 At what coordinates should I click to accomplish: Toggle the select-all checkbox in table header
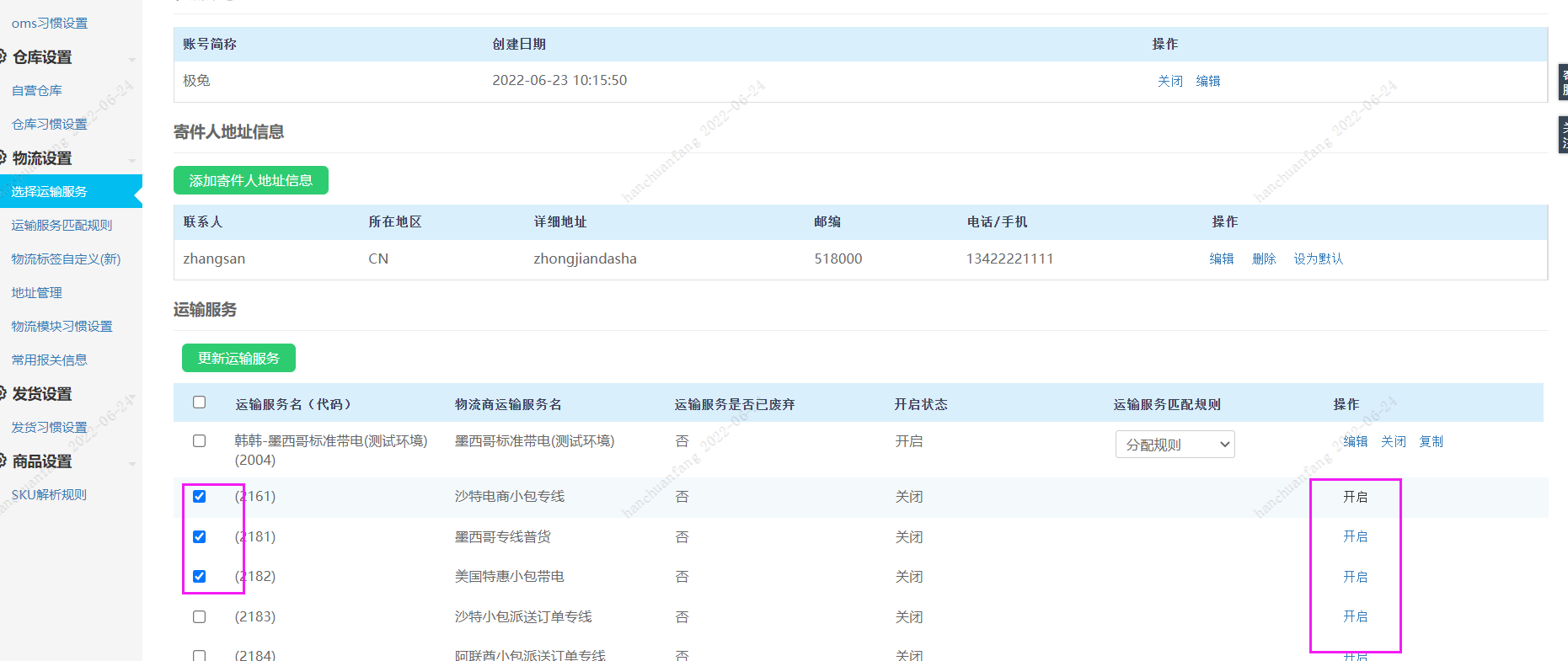point(200,402)
